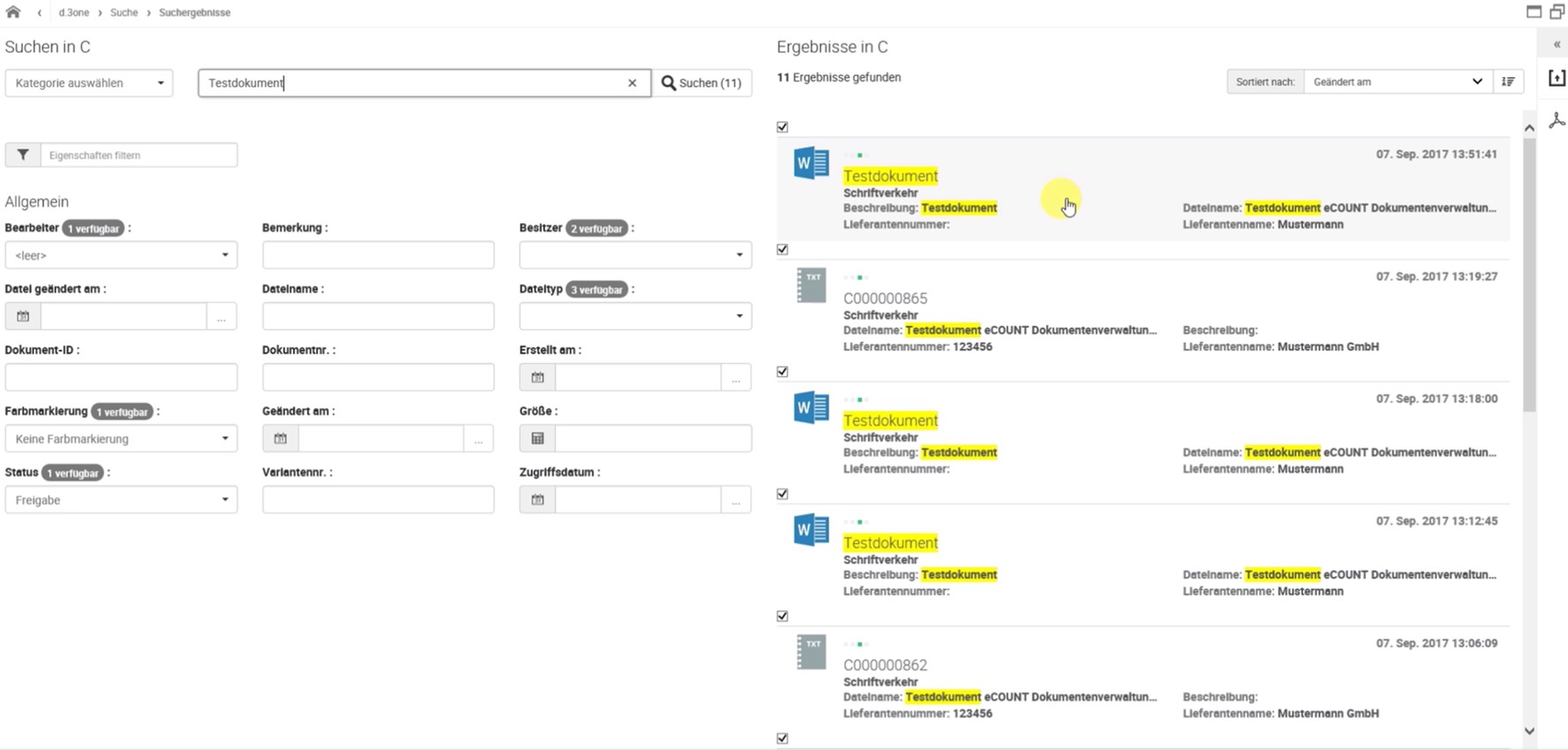The image size is (1568, 750).
Task: Expand the Sortiert nach Geändert am dropdown
Action: click(x=1396, y=81)
